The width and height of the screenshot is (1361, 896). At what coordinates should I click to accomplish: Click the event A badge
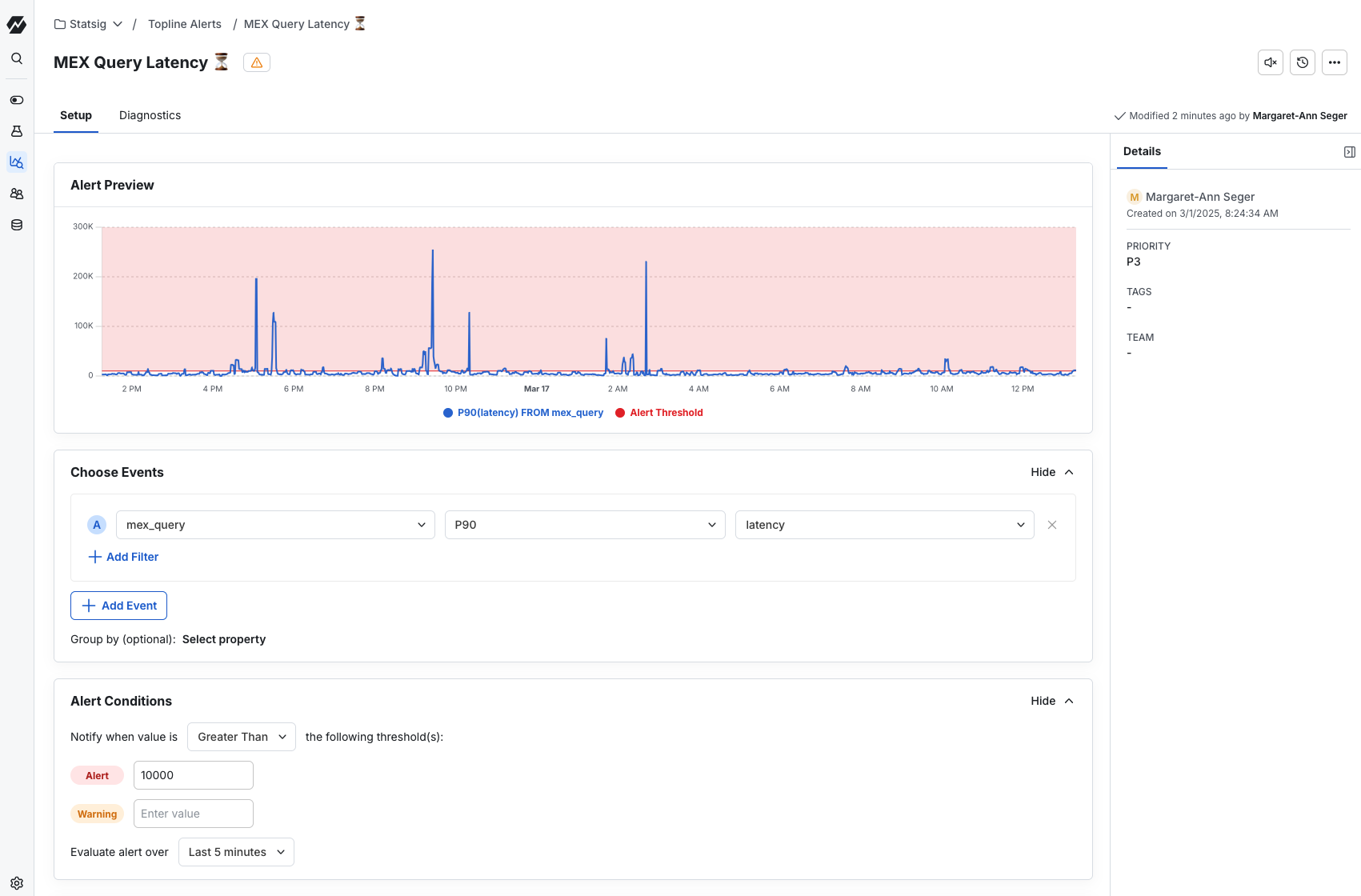[97, 525]
